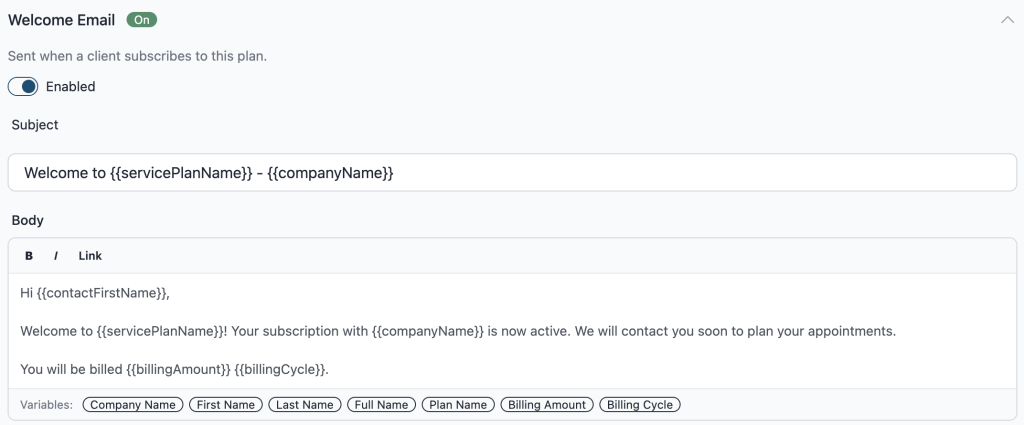Insert the Plan Name variable
Image resolution: width=1024 pixels, height=425 pixels.
[x=458, y=405]
